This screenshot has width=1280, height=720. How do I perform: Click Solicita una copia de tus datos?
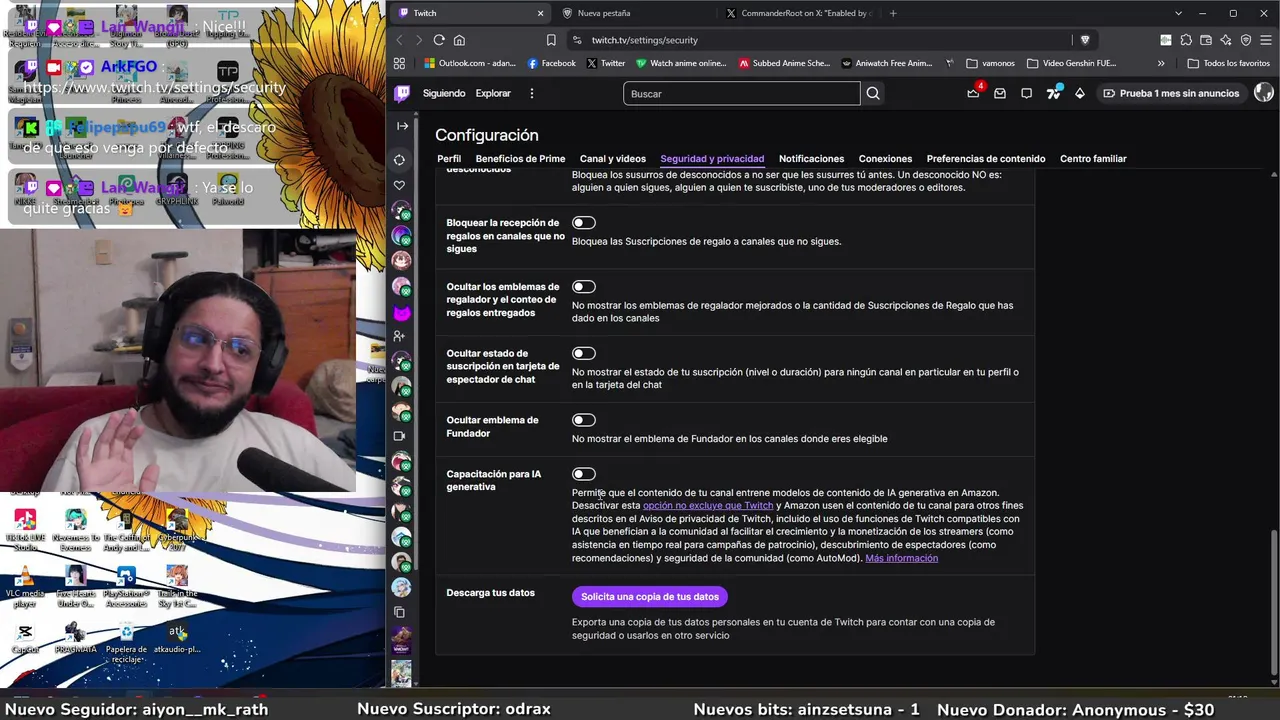(x=650, y=597)
